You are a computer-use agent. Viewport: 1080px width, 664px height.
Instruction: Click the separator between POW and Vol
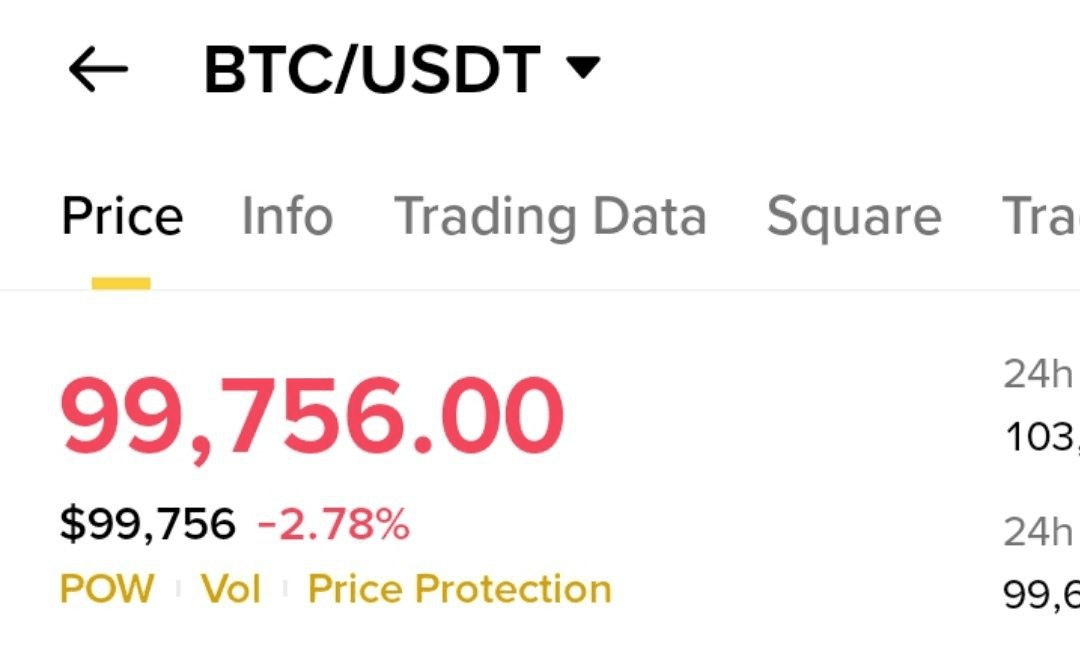(x=178, y=589)
